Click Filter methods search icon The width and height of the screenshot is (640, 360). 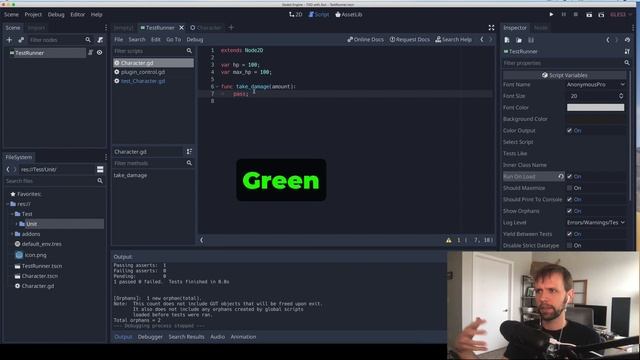pos(189,163)
